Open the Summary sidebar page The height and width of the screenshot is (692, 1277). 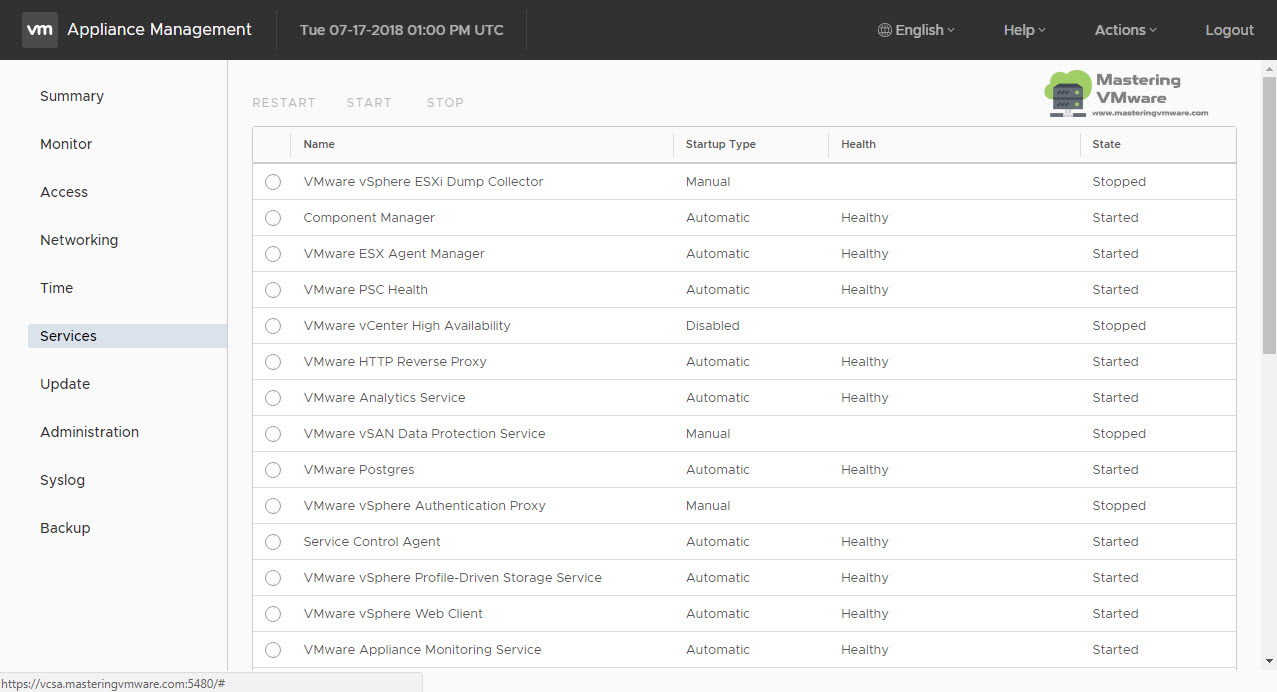click(x=71, y=96)
